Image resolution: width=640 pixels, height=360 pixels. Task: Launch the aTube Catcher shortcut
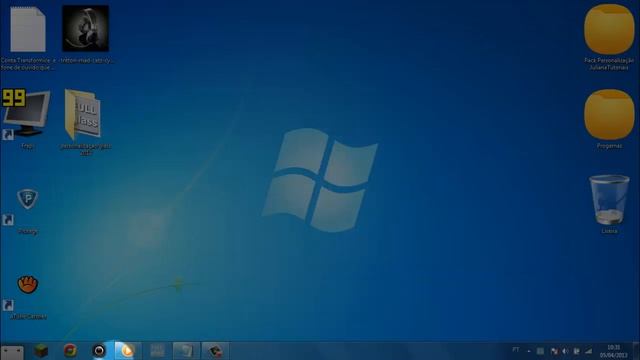[x=27, y=284]
